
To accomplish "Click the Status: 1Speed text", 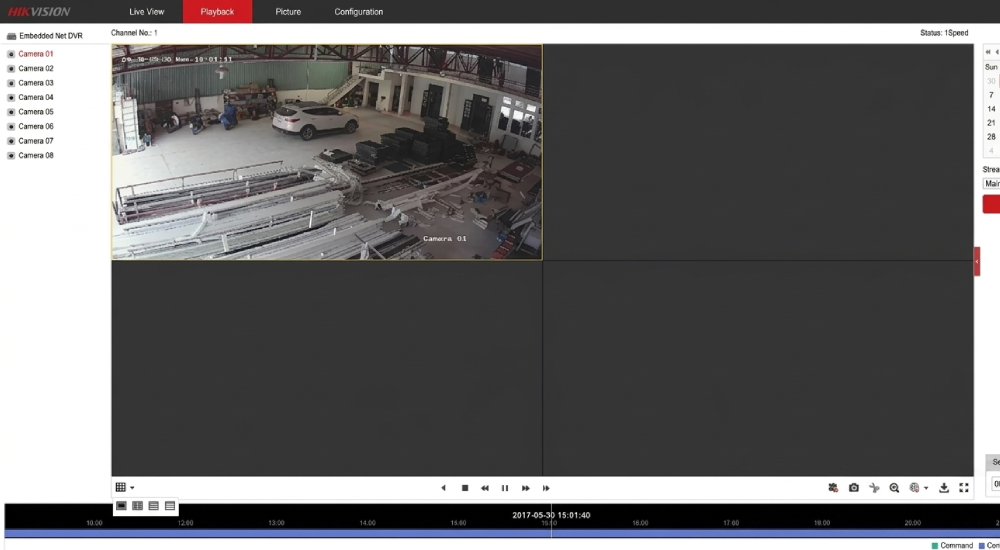I will click(944, 33).
